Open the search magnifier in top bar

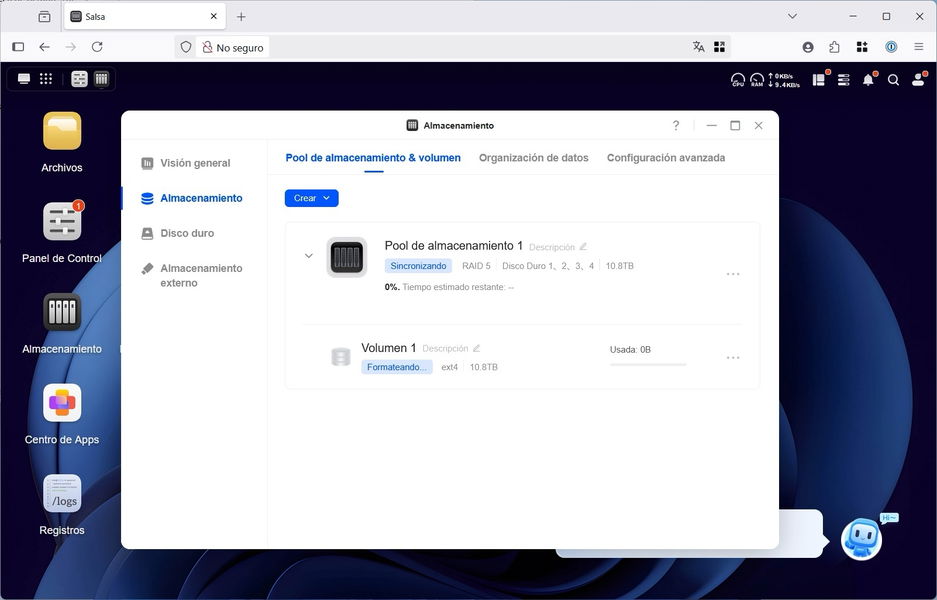(893, 80)
